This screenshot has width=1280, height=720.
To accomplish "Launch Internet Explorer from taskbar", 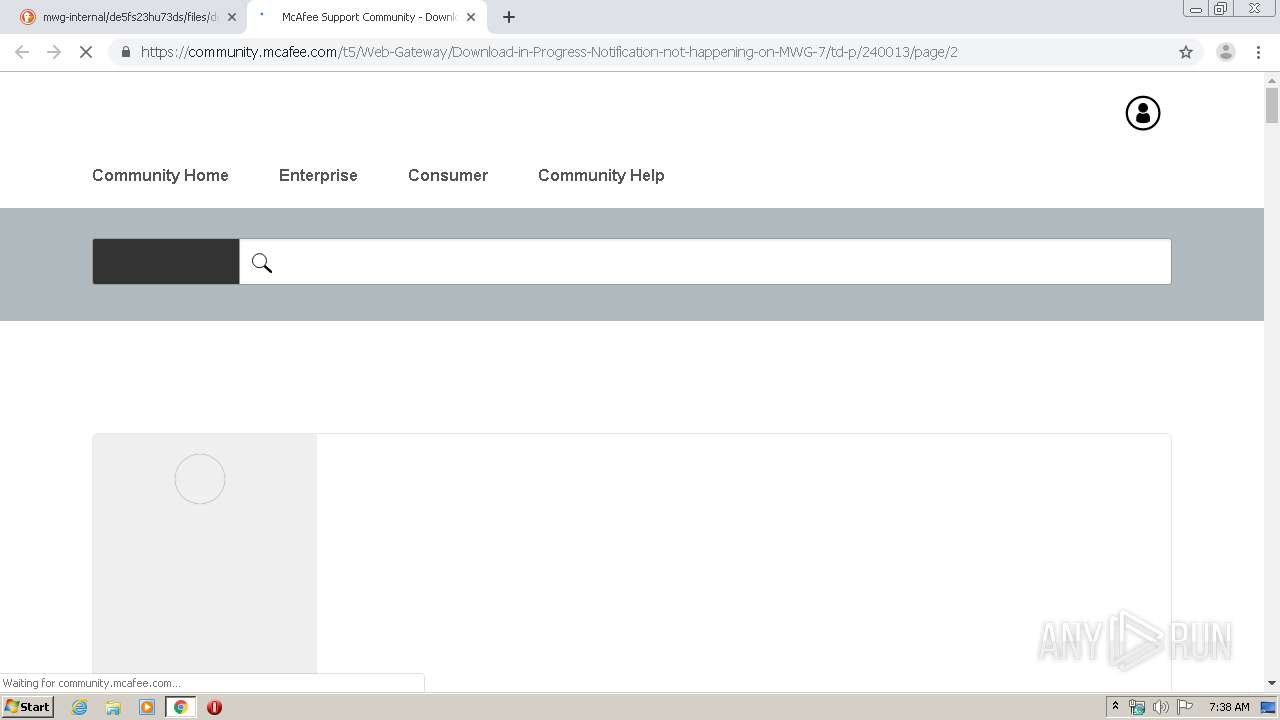I will click(x=80, y=707).
